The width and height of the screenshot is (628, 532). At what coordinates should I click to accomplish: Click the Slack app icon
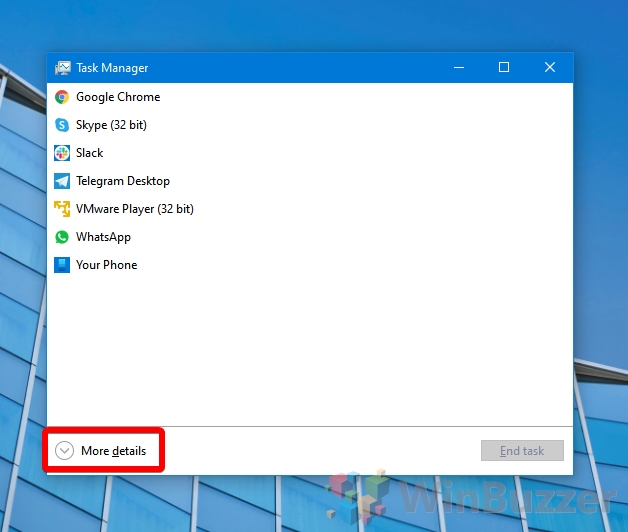[x=62, y=153]
